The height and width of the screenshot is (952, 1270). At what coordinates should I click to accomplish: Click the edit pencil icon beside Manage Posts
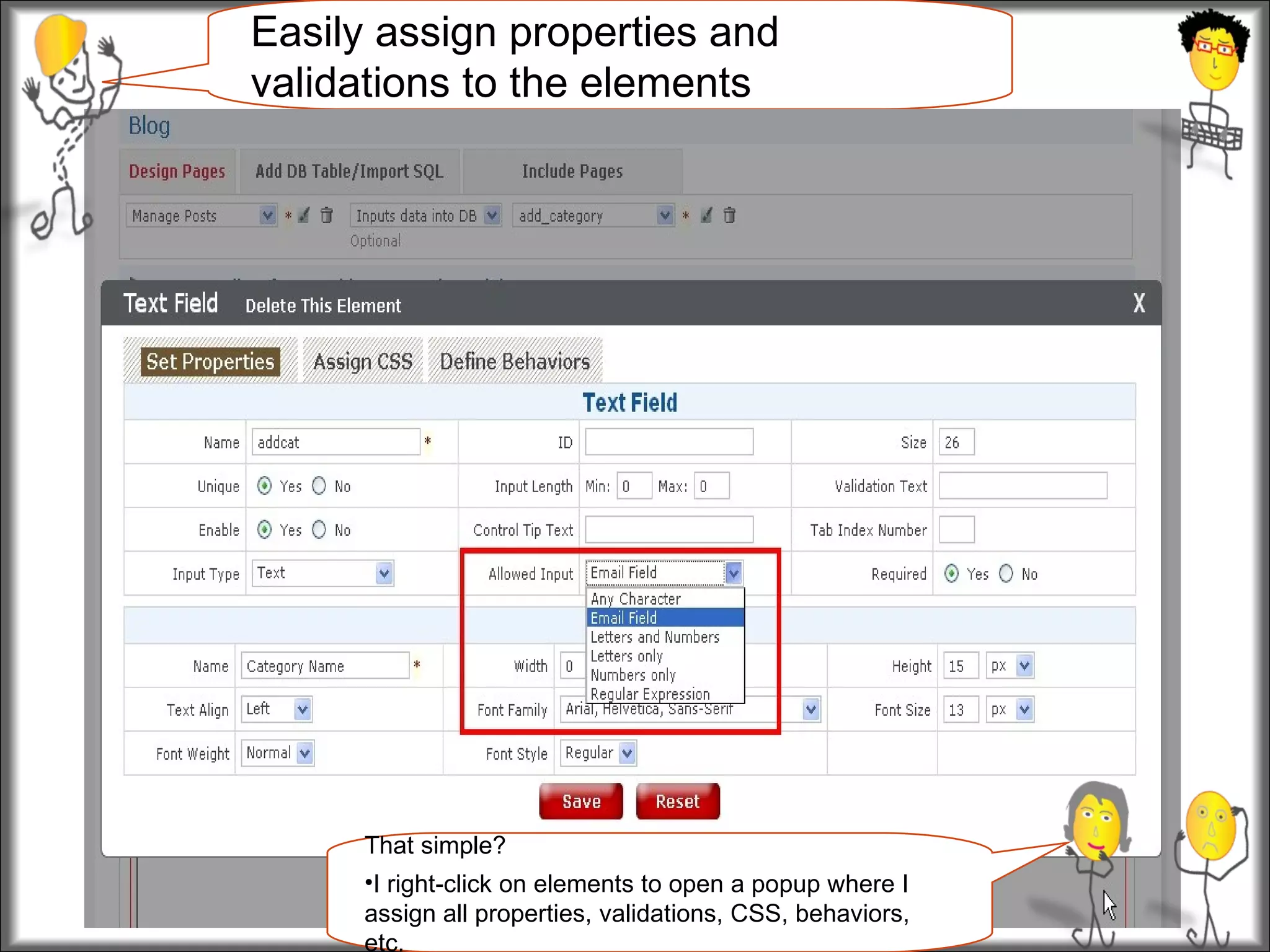click(x=304, y=215)
